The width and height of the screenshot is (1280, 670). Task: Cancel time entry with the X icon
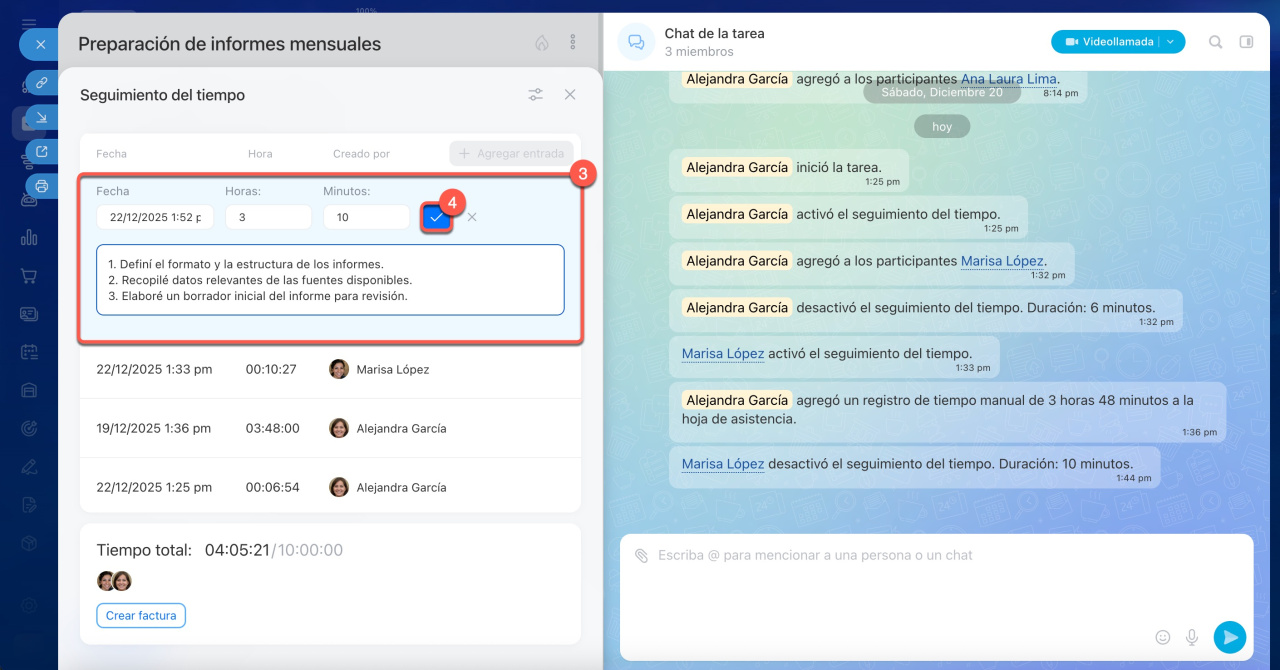click(x=472, y=217)
